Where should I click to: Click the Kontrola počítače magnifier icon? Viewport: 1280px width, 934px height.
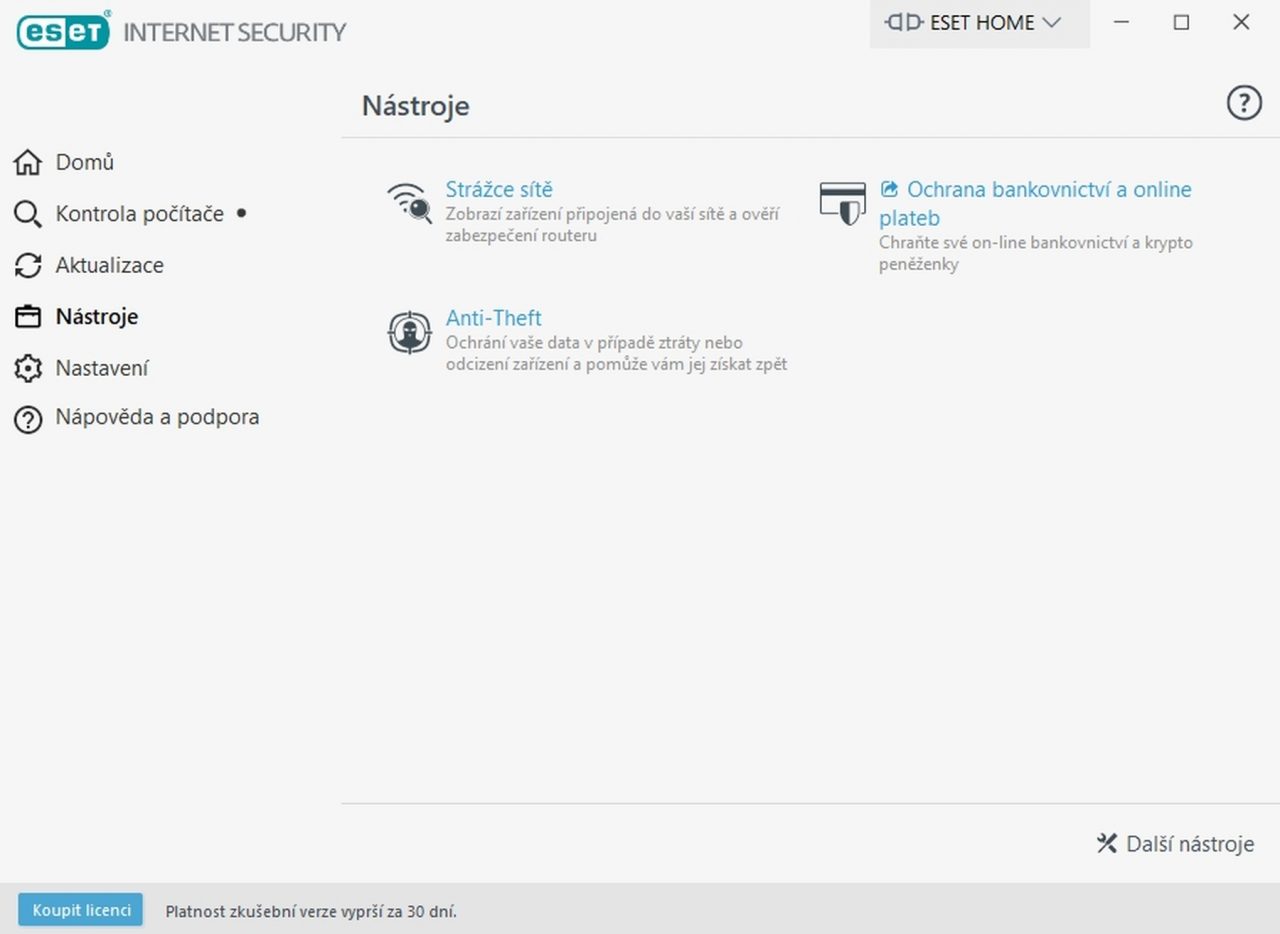[x=28, y=214]
